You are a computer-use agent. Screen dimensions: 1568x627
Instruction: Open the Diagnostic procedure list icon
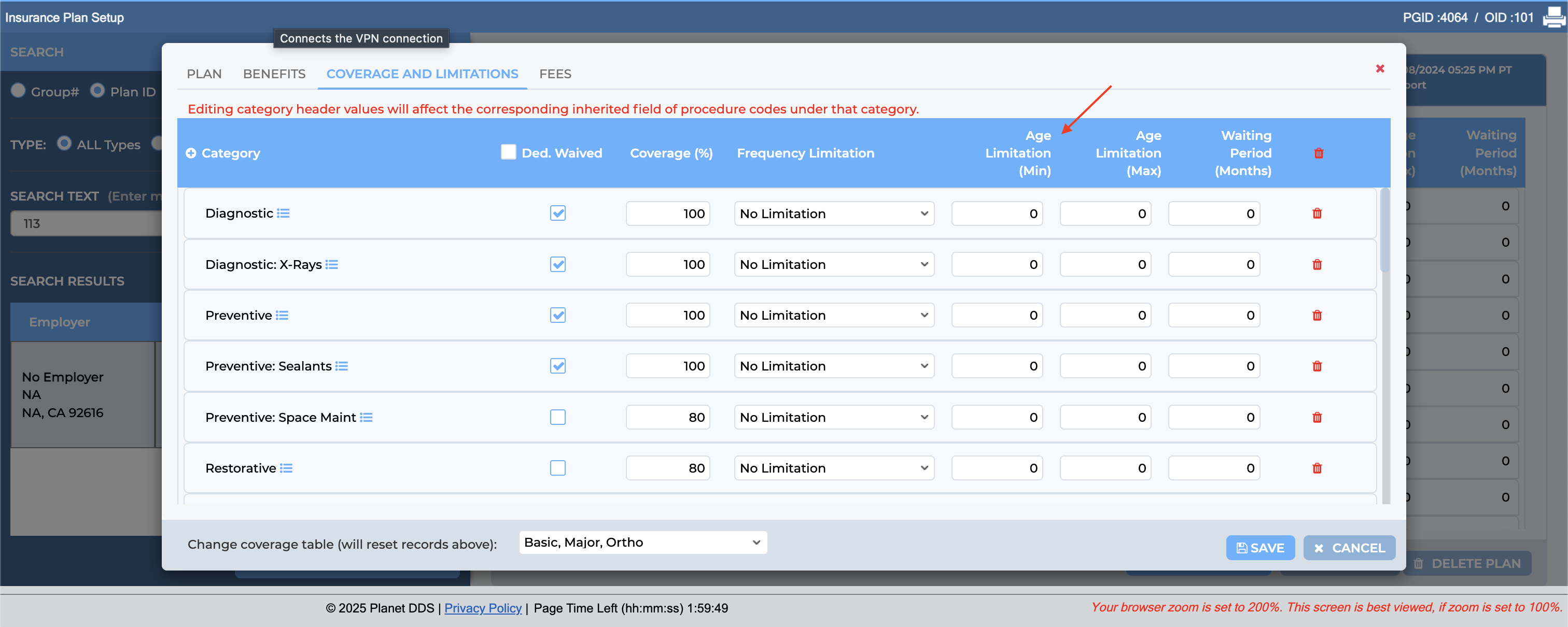click(x=283, y=213)
